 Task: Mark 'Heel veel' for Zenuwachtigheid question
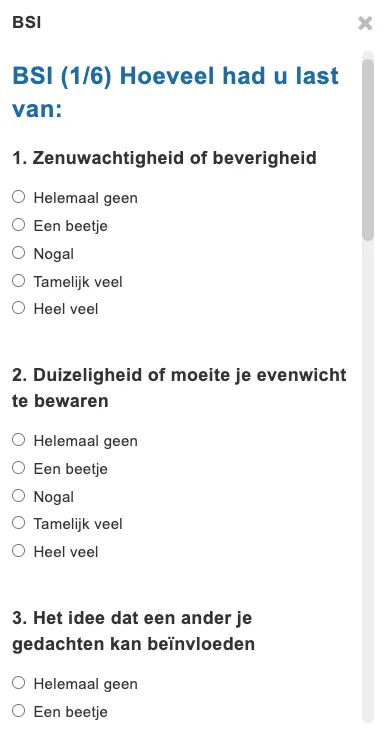tap(19, 308)
